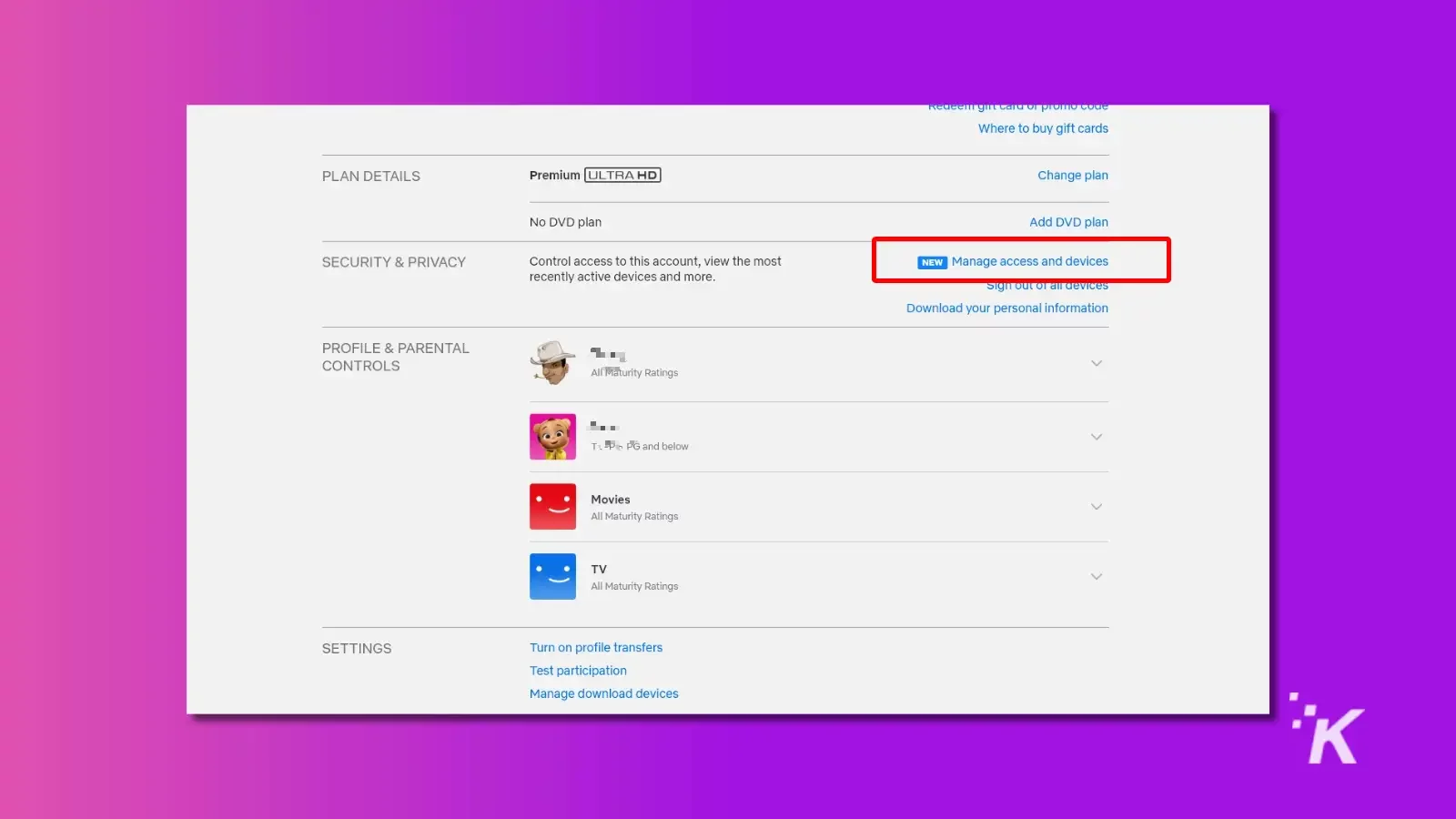Click Sign out of all devices link
Screen dimensions: 1456x819
pyautogui.click(x=1046, y=286)
